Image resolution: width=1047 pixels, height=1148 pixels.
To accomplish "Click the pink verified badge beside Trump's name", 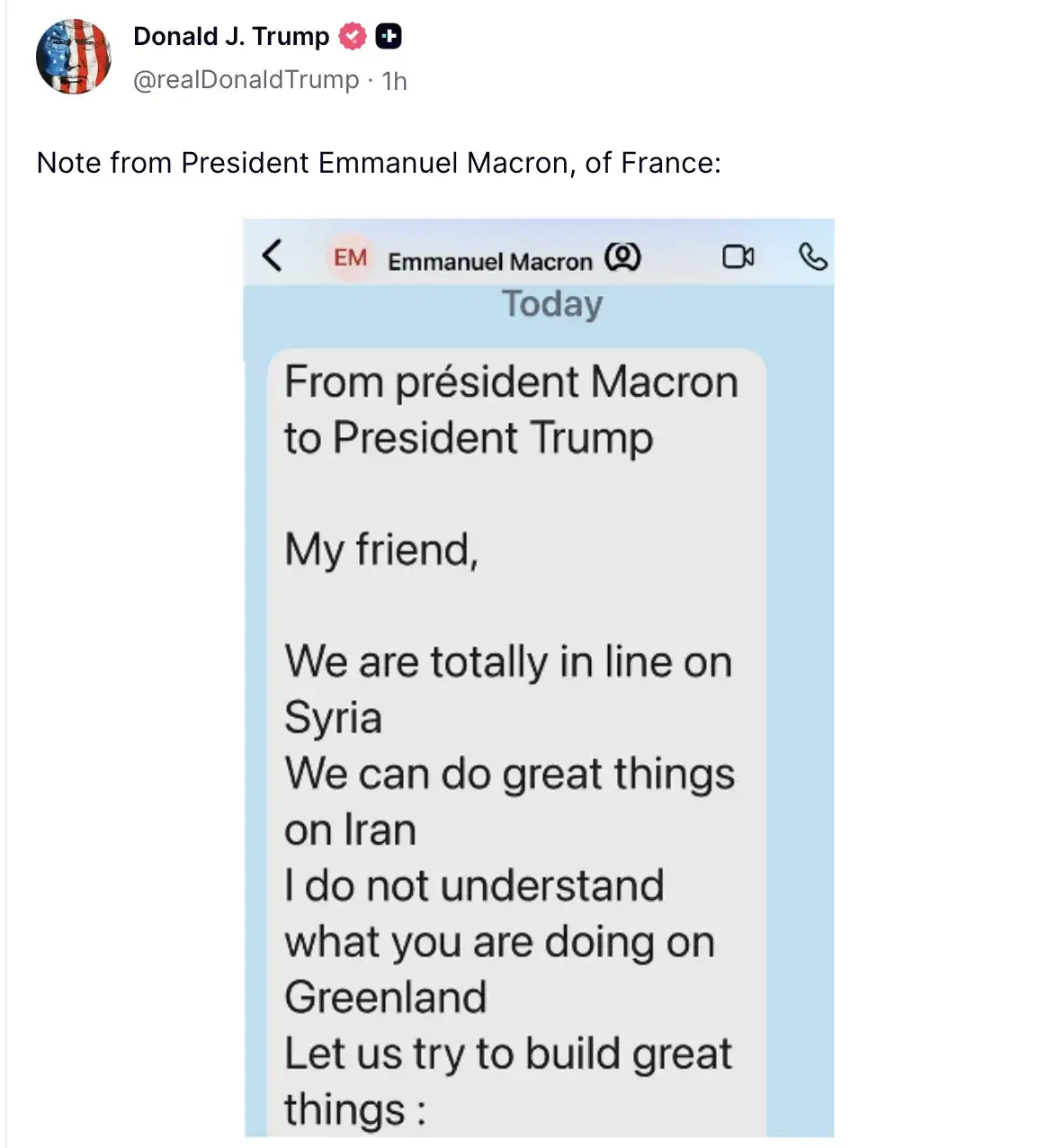I will 353,36.
